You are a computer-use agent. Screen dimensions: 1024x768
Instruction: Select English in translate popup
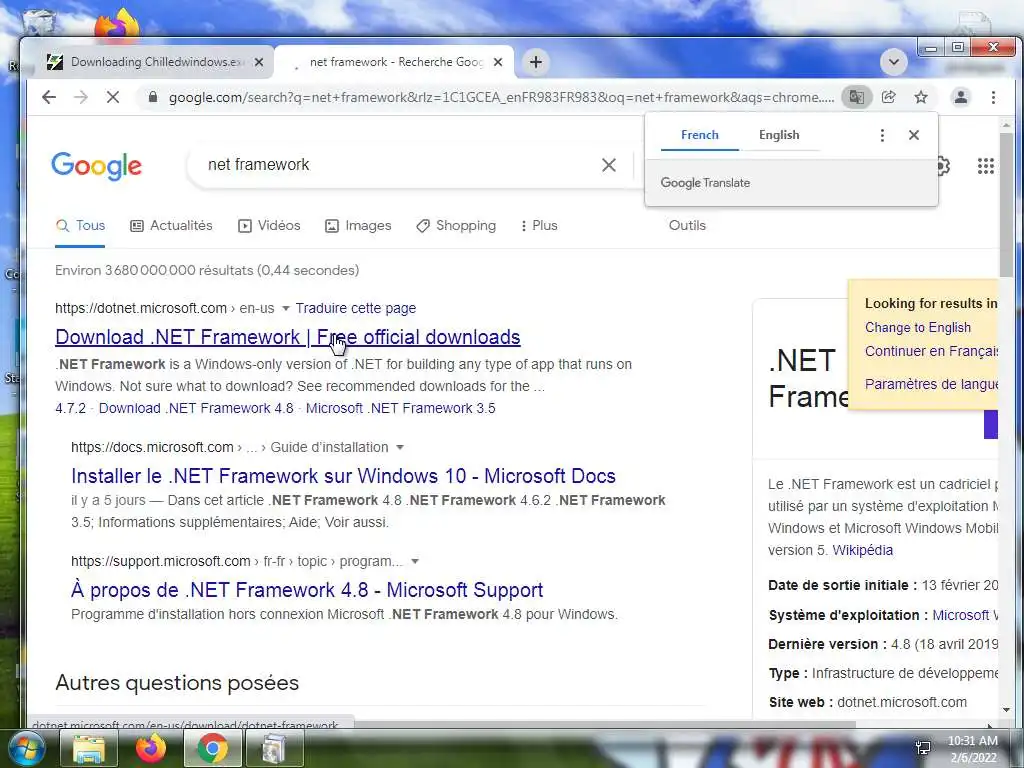[779, 135]
